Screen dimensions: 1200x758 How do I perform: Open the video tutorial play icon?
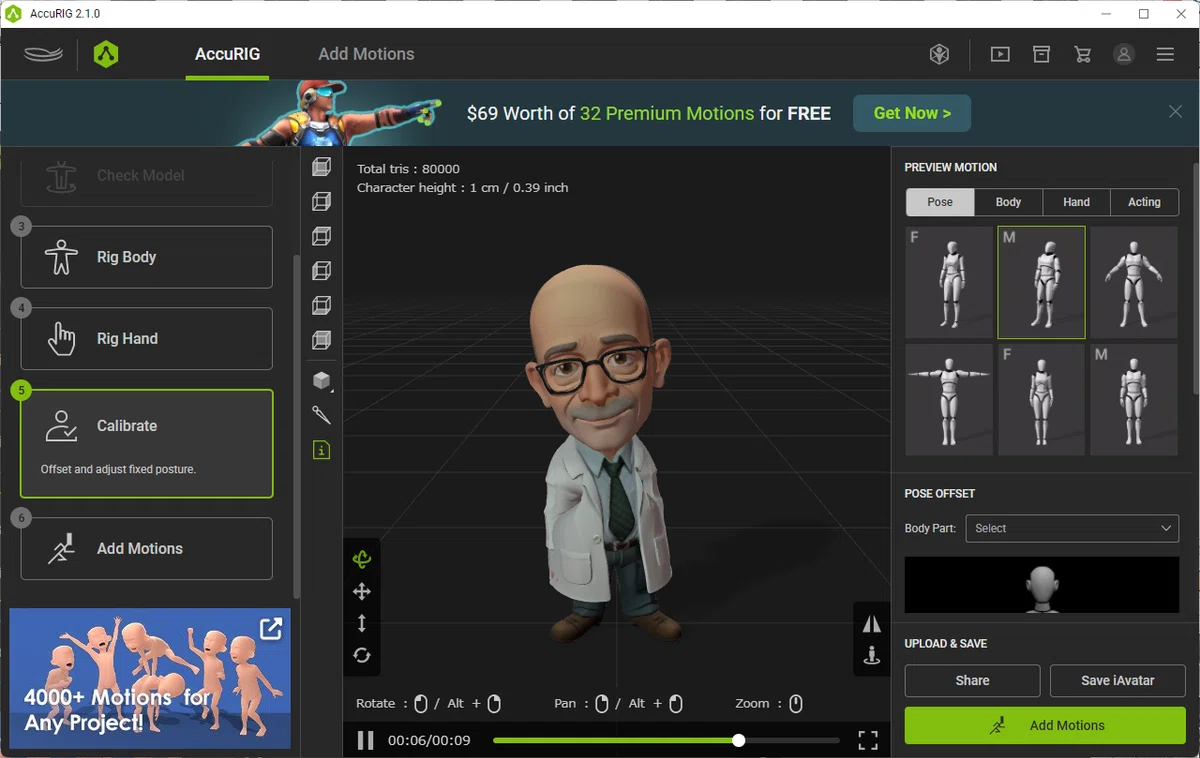point(1000,54)
